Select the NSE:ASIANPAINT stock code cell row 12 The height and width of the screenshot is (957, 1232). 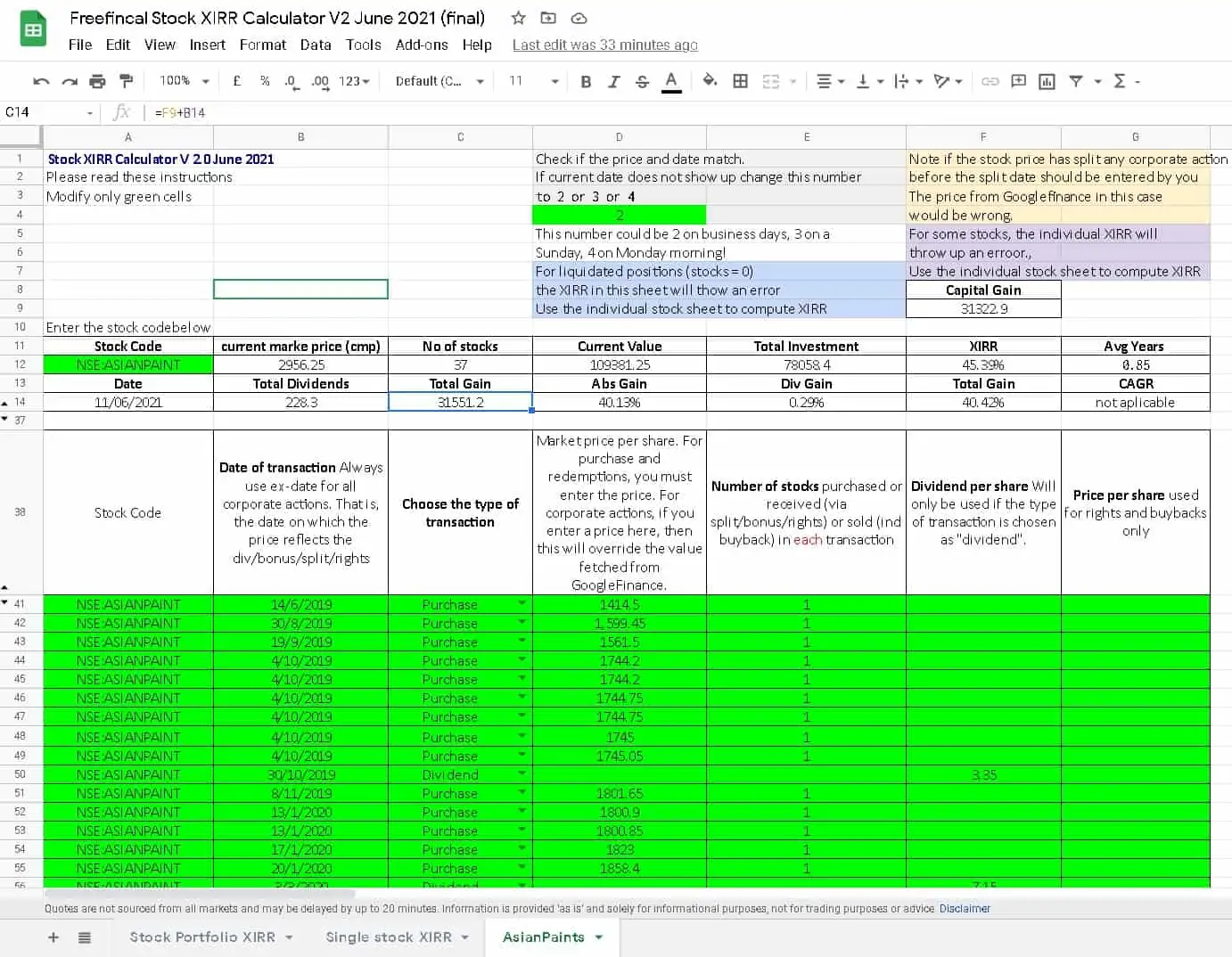(128, 364)
